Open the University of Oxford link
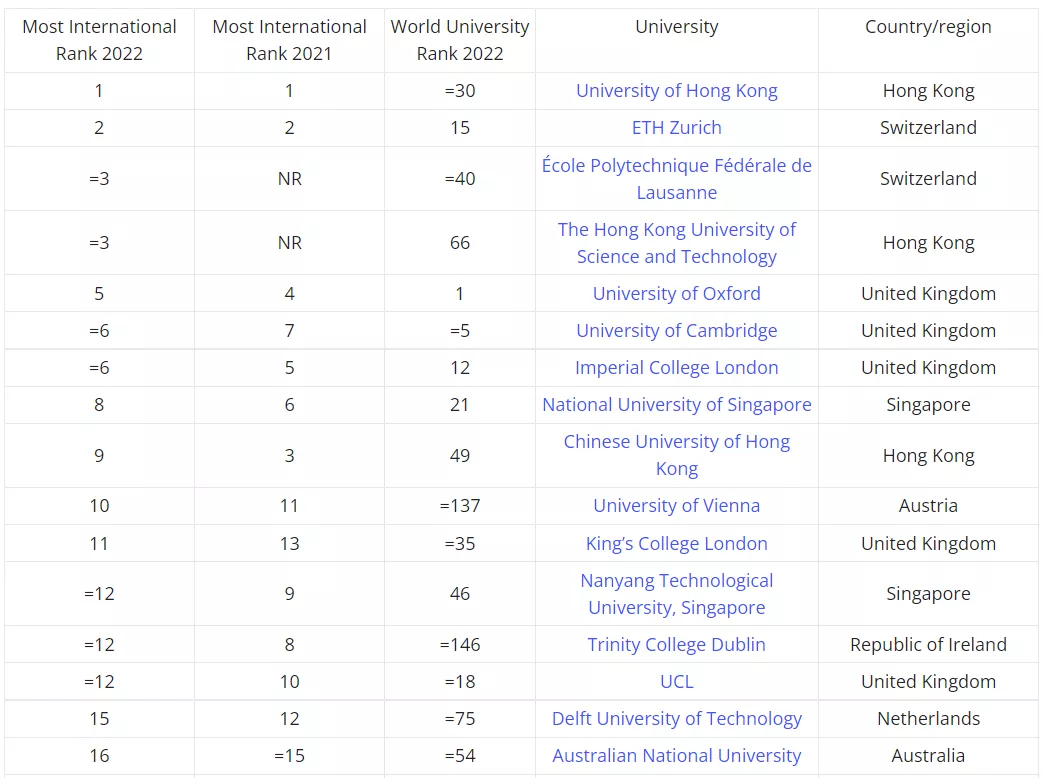This screenshot has height=778, width=1043. coord(676,293)
